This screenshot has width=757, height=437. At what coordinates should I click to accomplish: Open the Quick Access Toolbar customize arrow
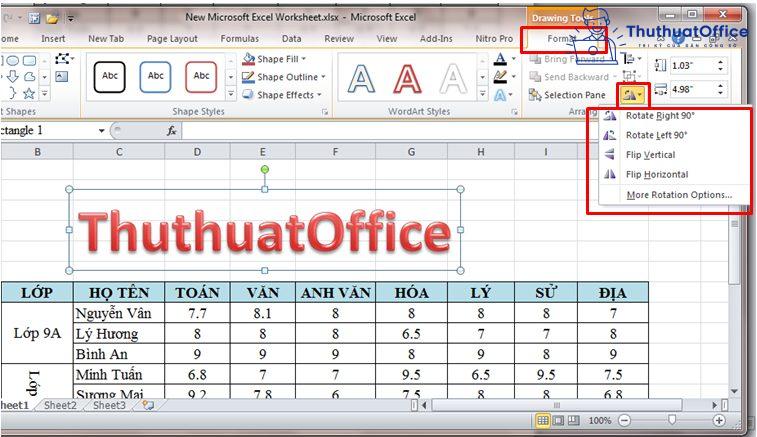tap(70, 18)
